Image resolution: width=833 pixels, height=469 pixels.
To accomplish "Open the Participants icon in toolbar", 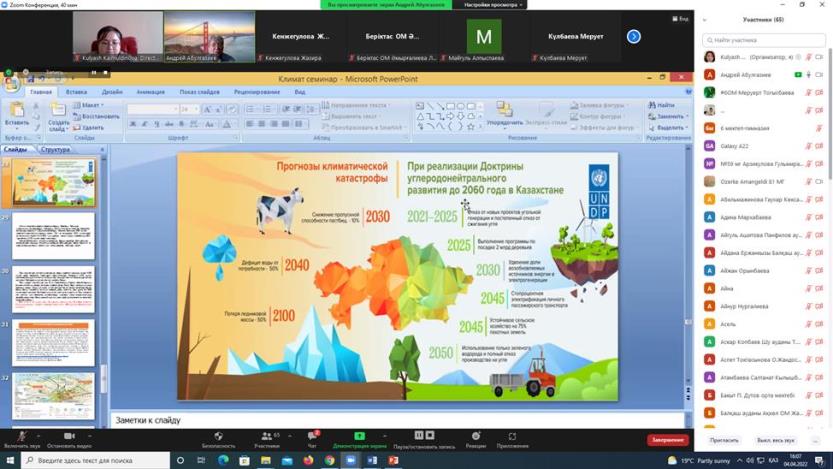I will [266, 437].
